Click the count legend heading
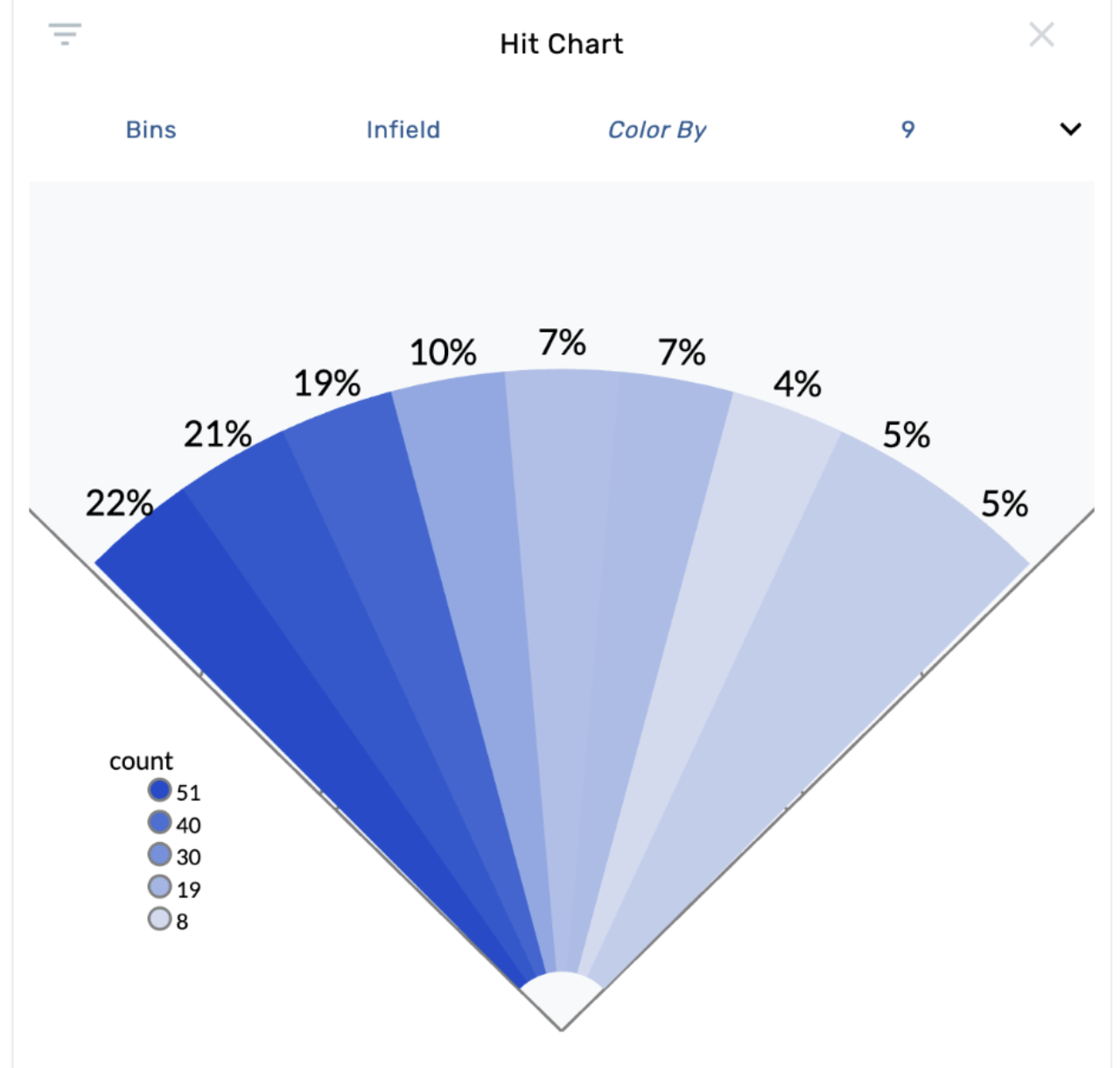1120x1068 pixels. coord(141,761)
